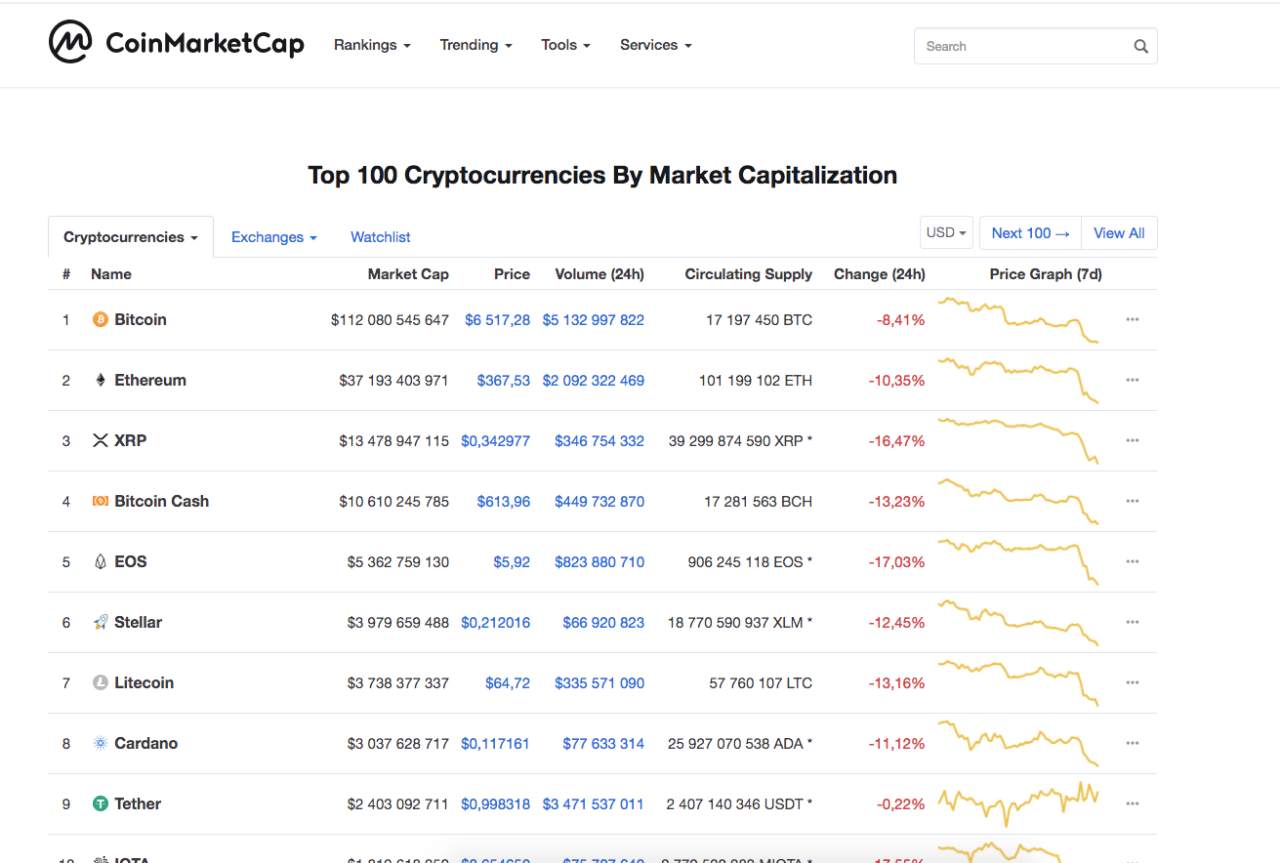Viewport: 1280px width, 863px height.
Task: Click the View All button
Action: pos(1119,233)
